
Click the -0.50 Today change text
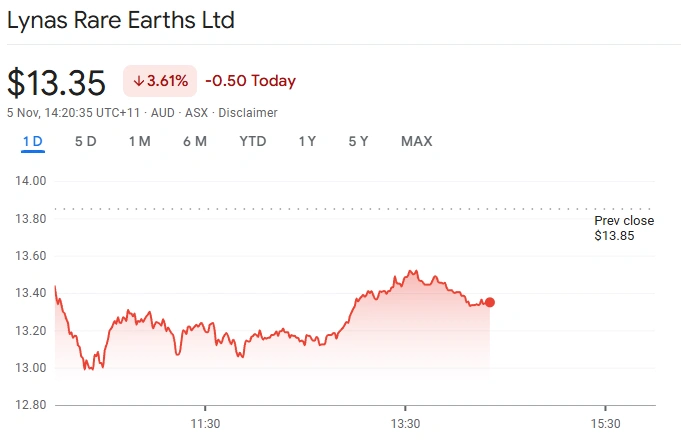click(x=250, y=81)
